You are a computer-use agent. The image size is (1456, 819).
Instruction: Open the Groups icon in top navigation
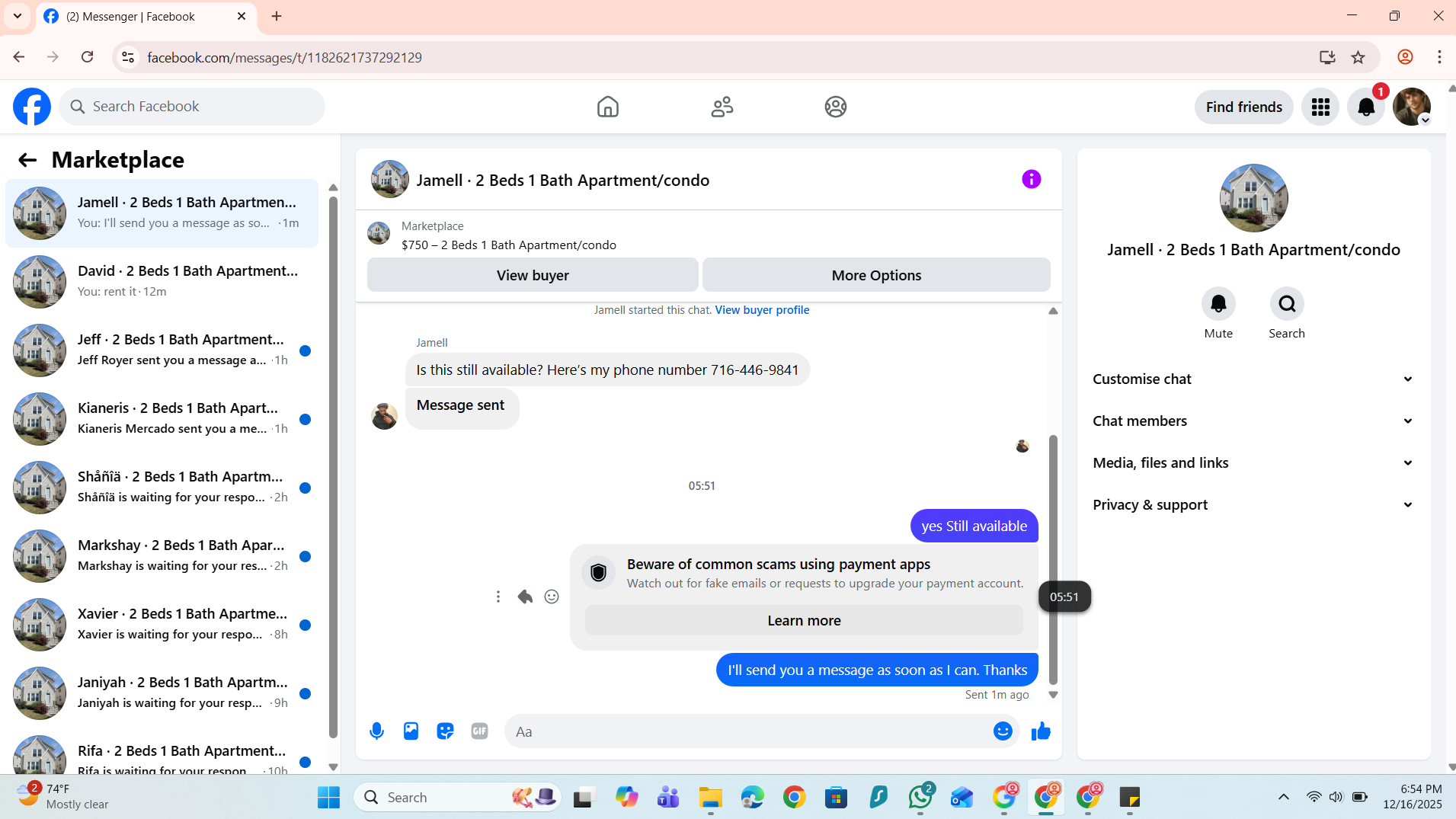pos(836,107)
